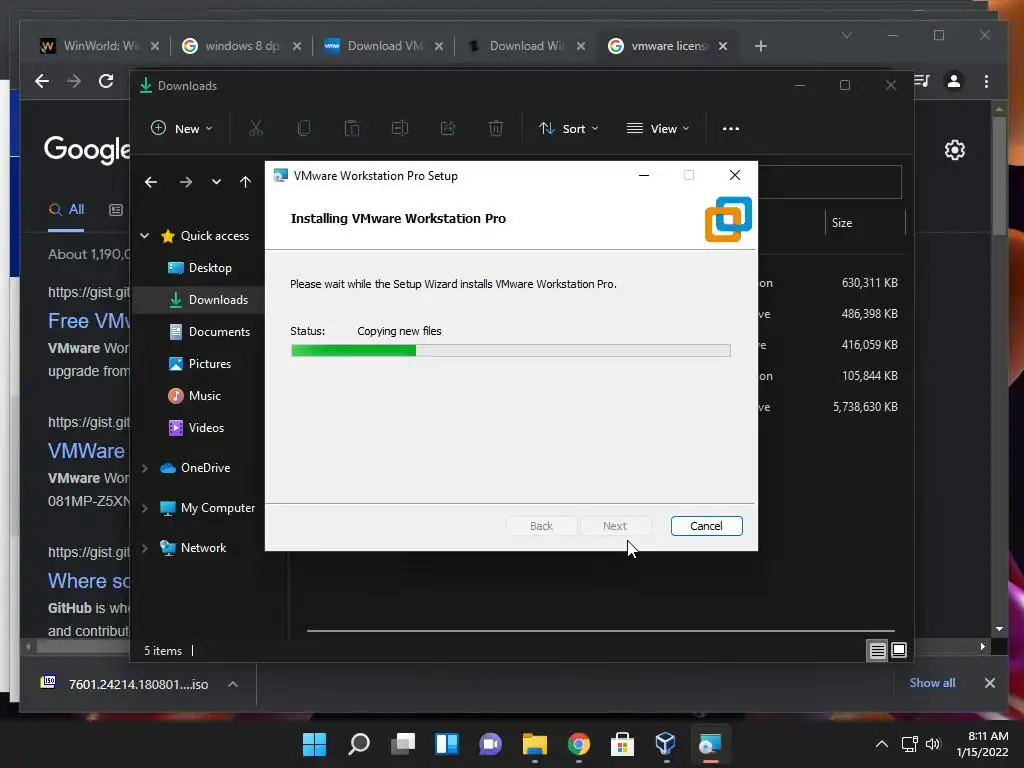1024x768 pixels.
Task: Open Google search settings gear
Action: tap(955, 150)
